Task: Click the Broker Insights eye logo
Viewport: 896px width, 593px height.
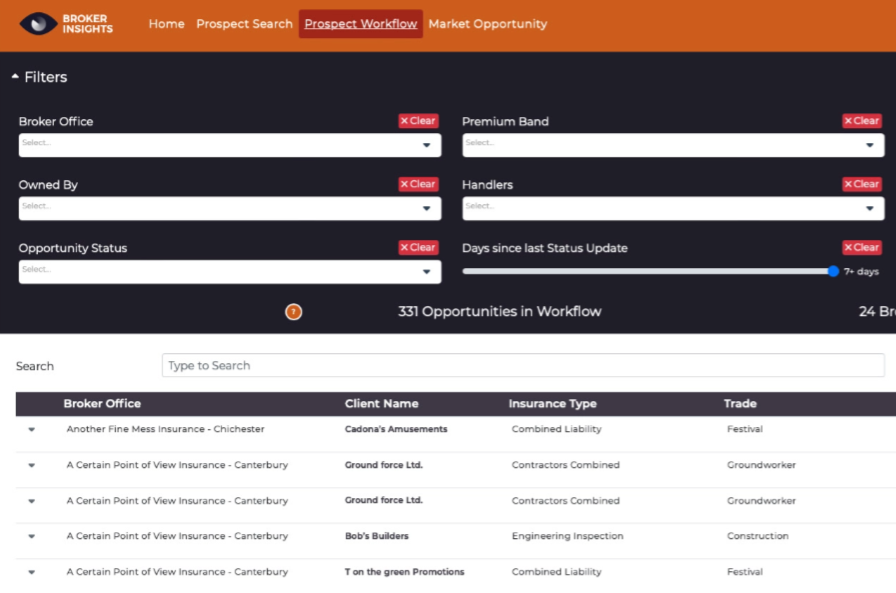Action: pyautogui.click(x=38, y=23)
